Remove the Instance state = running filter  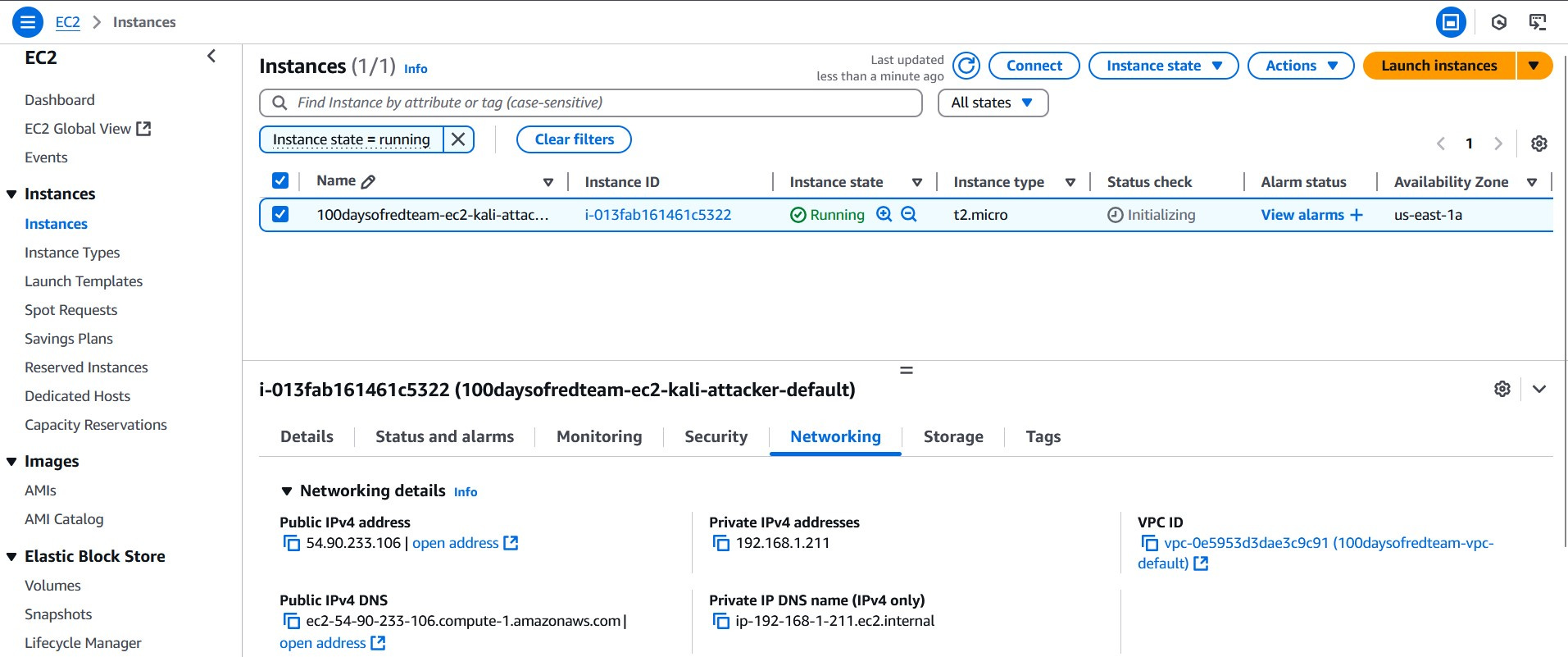[458, 139]
